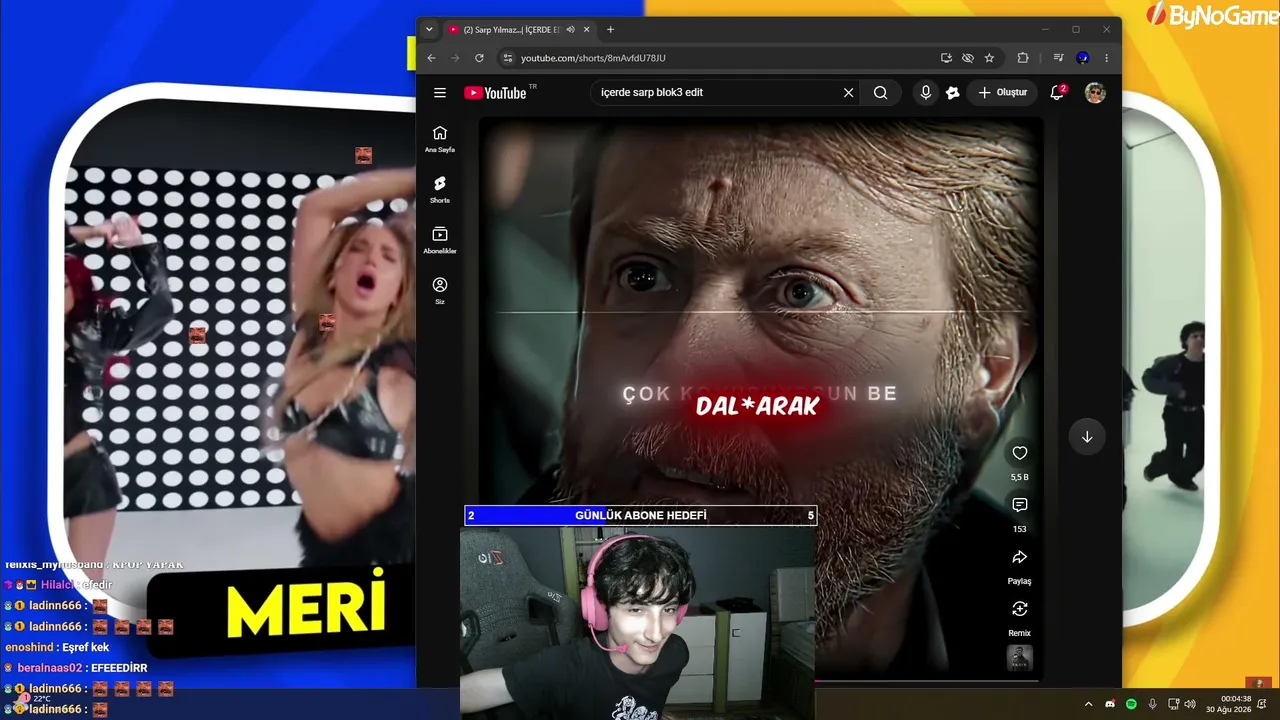Open the clock and date in taskbar
The width and height of the screenshot is (1280, 720).
[x=1229, y=704]
